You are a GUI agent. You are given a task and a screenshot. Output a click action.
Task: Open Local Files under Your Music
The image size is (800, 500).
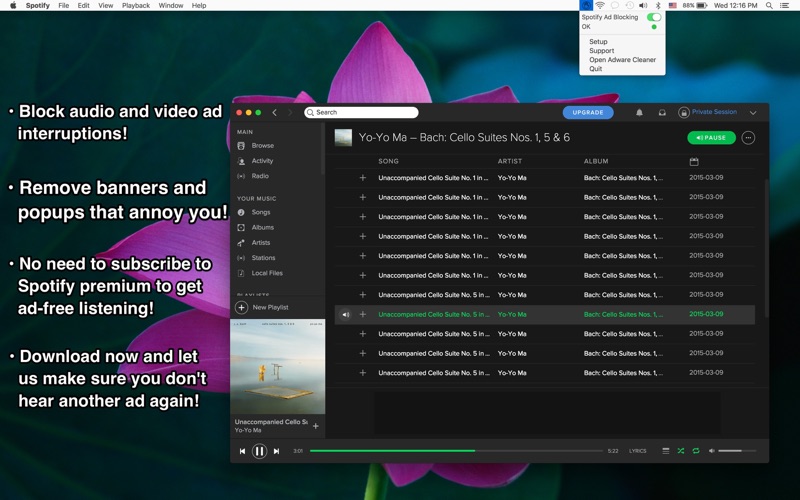(x=267, y=273)
